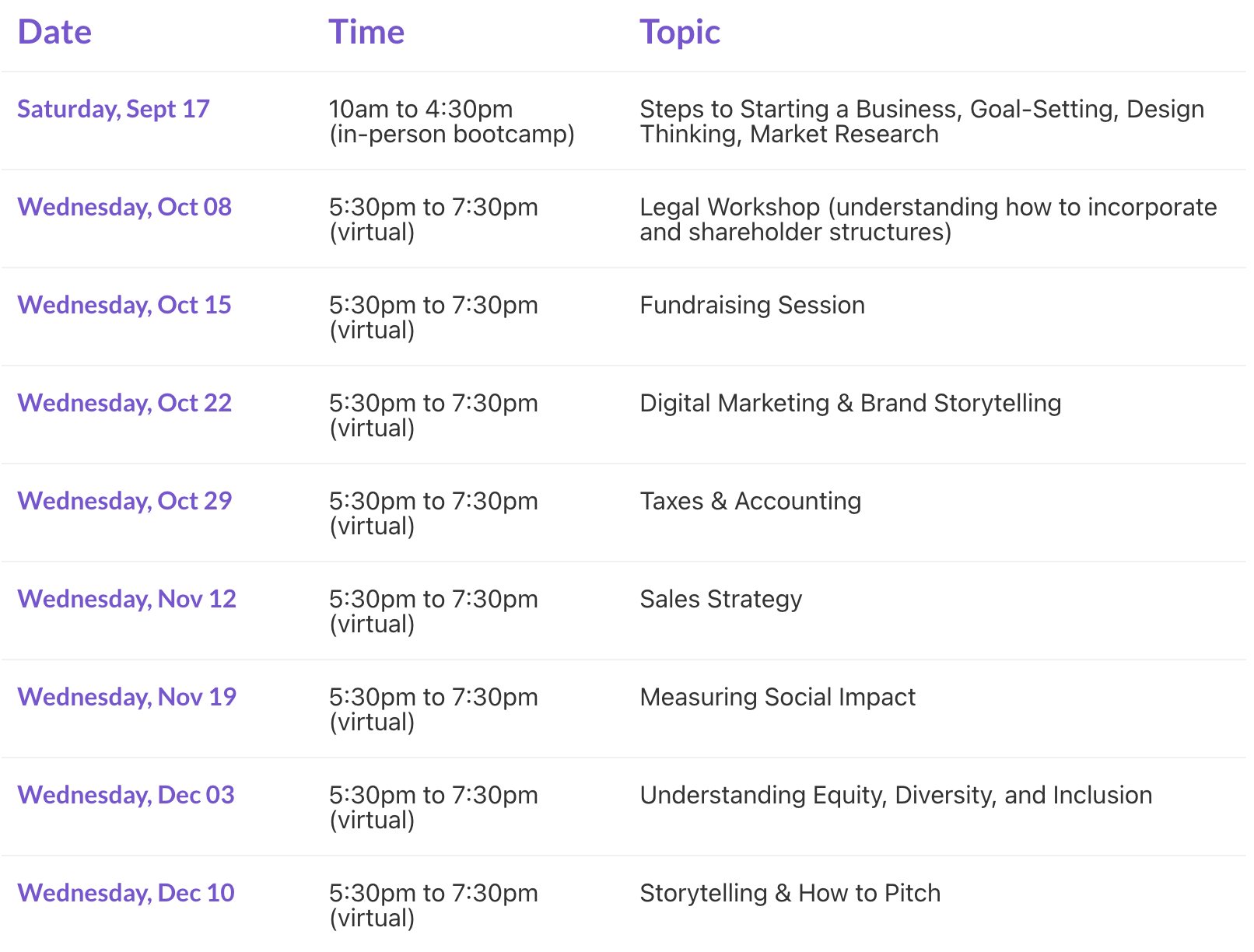
Task: Click the Fundraising Session topic
Action: coord(752,305)
